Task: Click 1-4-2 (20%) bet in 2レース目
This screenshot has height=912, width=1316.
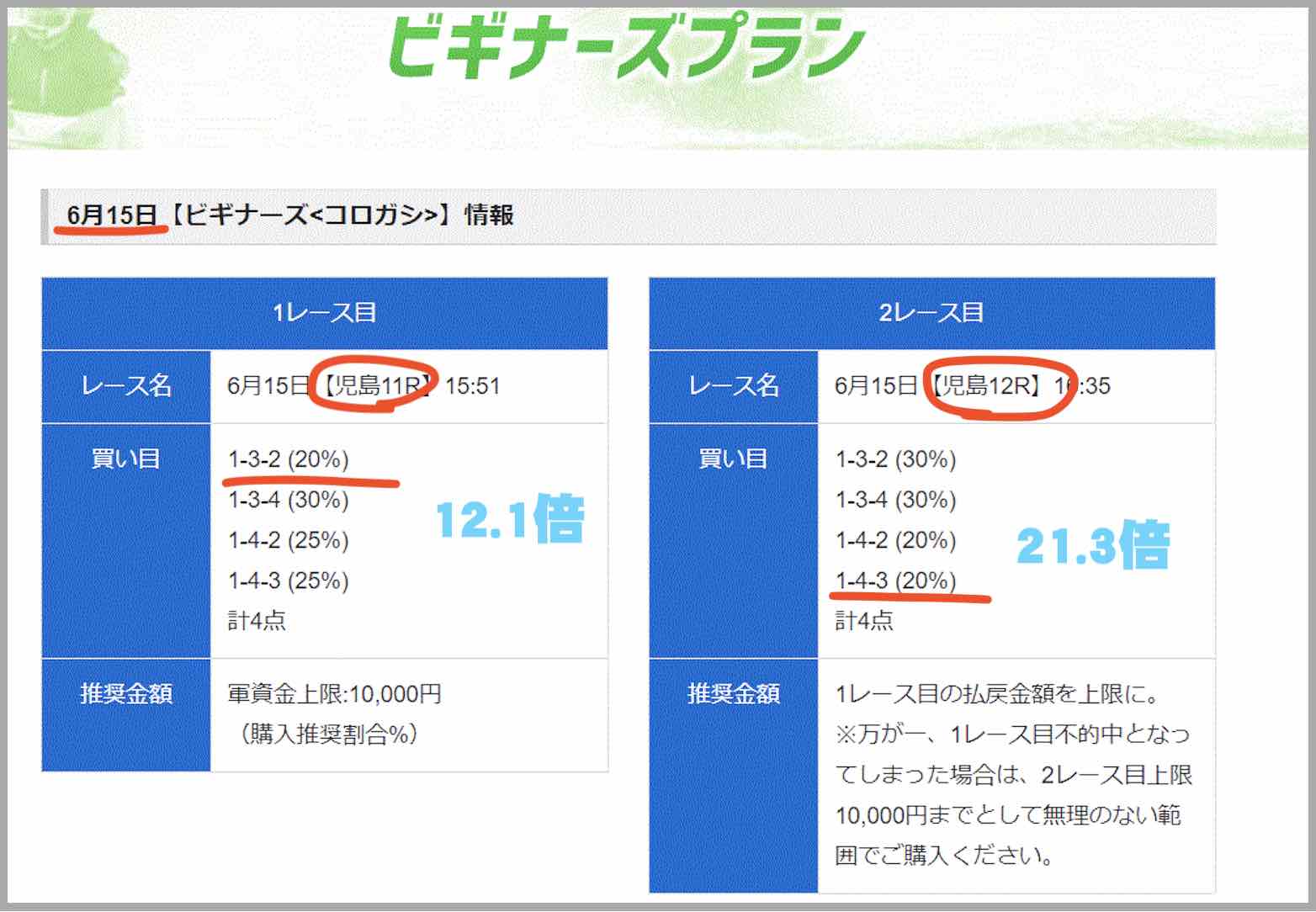Action: (896, 540)
